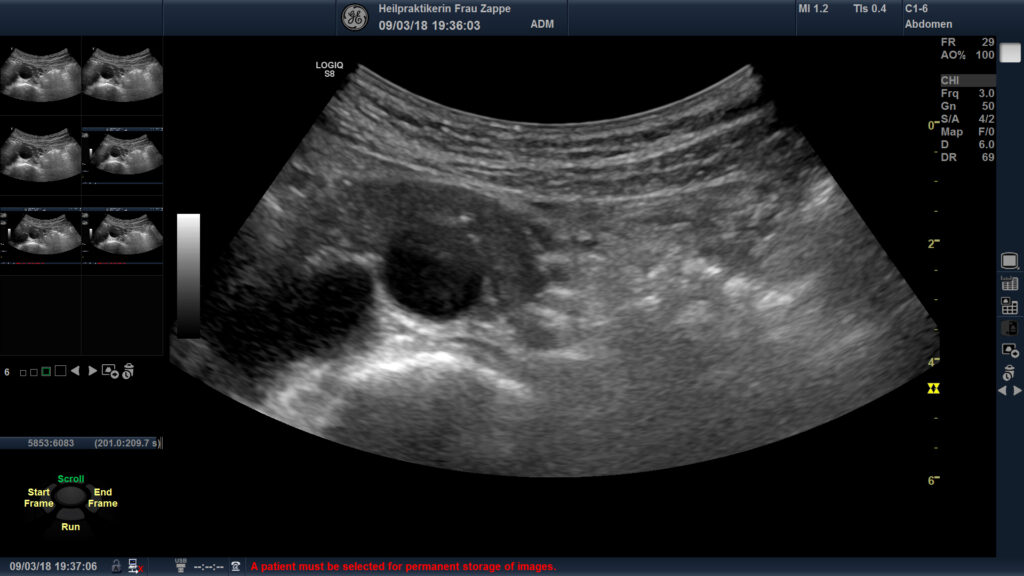Click the network disconnected icon in status bar
Image resolution: width=1024 pixels, height=576 pixels.
click(134, 566)
